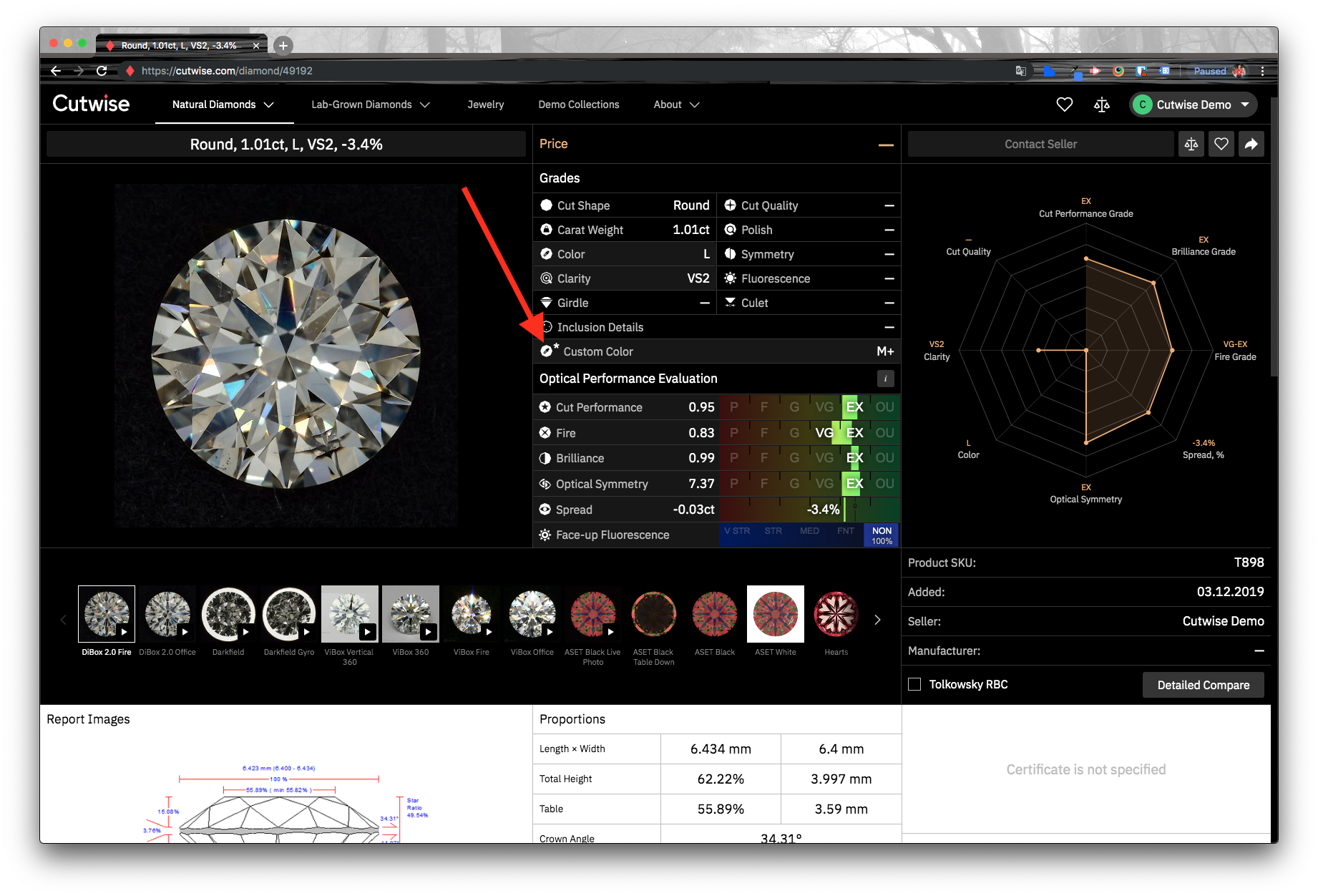Enable the Tolkowsky RBC checkbox
The image size is (1318, 896).
pos(914,684)
